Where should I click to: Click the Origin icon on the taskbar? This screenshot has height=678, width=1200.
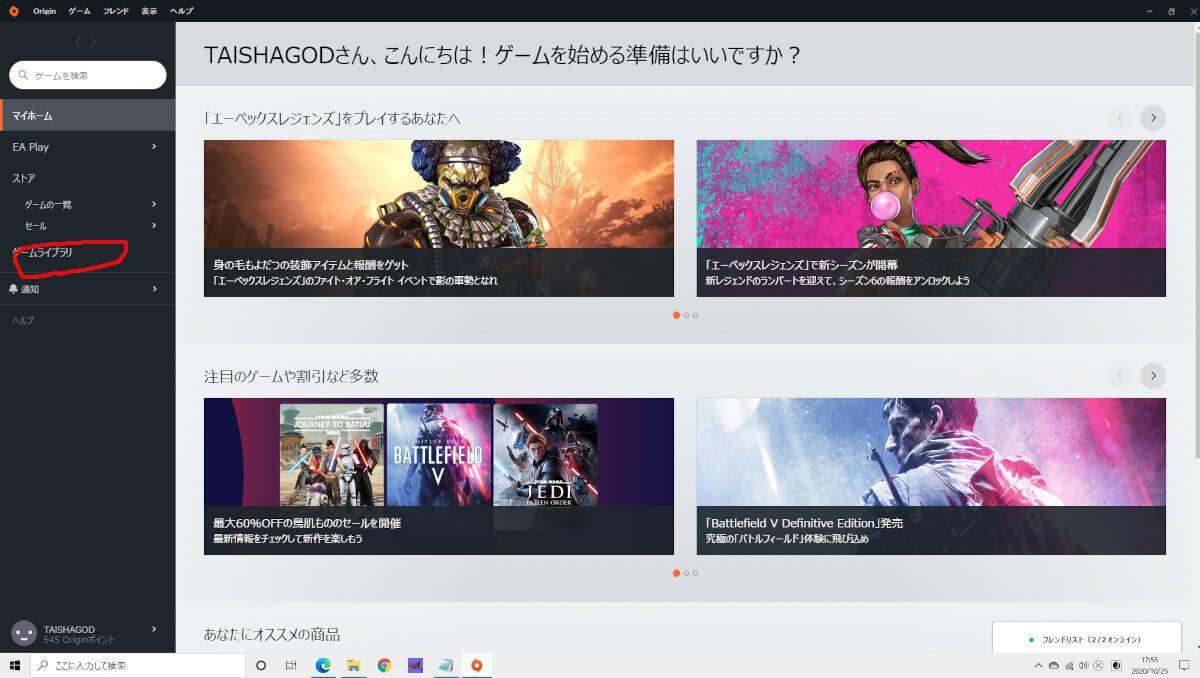point(477,665)
